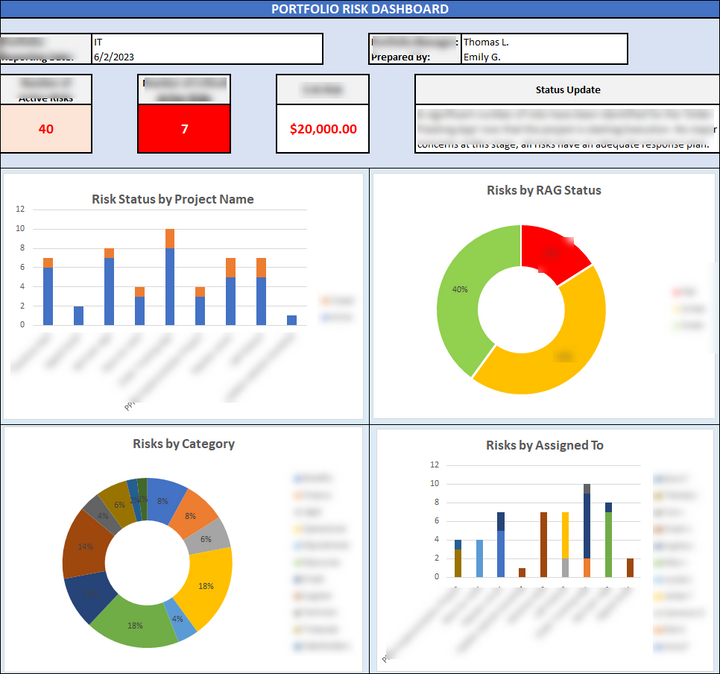The width and height of the screenshot is (720, 674).
Task: Click the Thomas L. name cell
Action: point(543,42)
